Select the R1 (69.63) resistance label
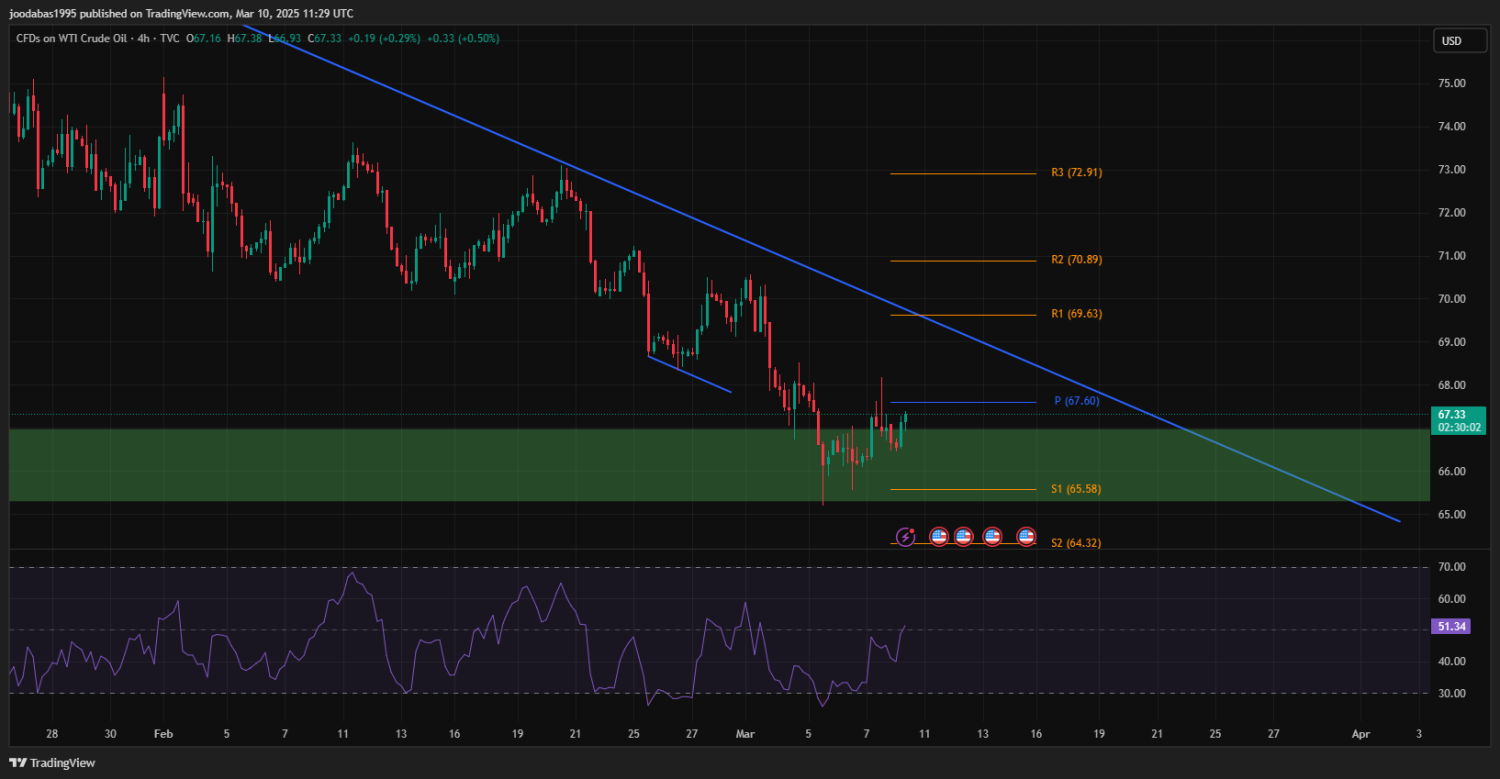The image size is (1500, 779). pyautogui.click(x=1076, y=314)
